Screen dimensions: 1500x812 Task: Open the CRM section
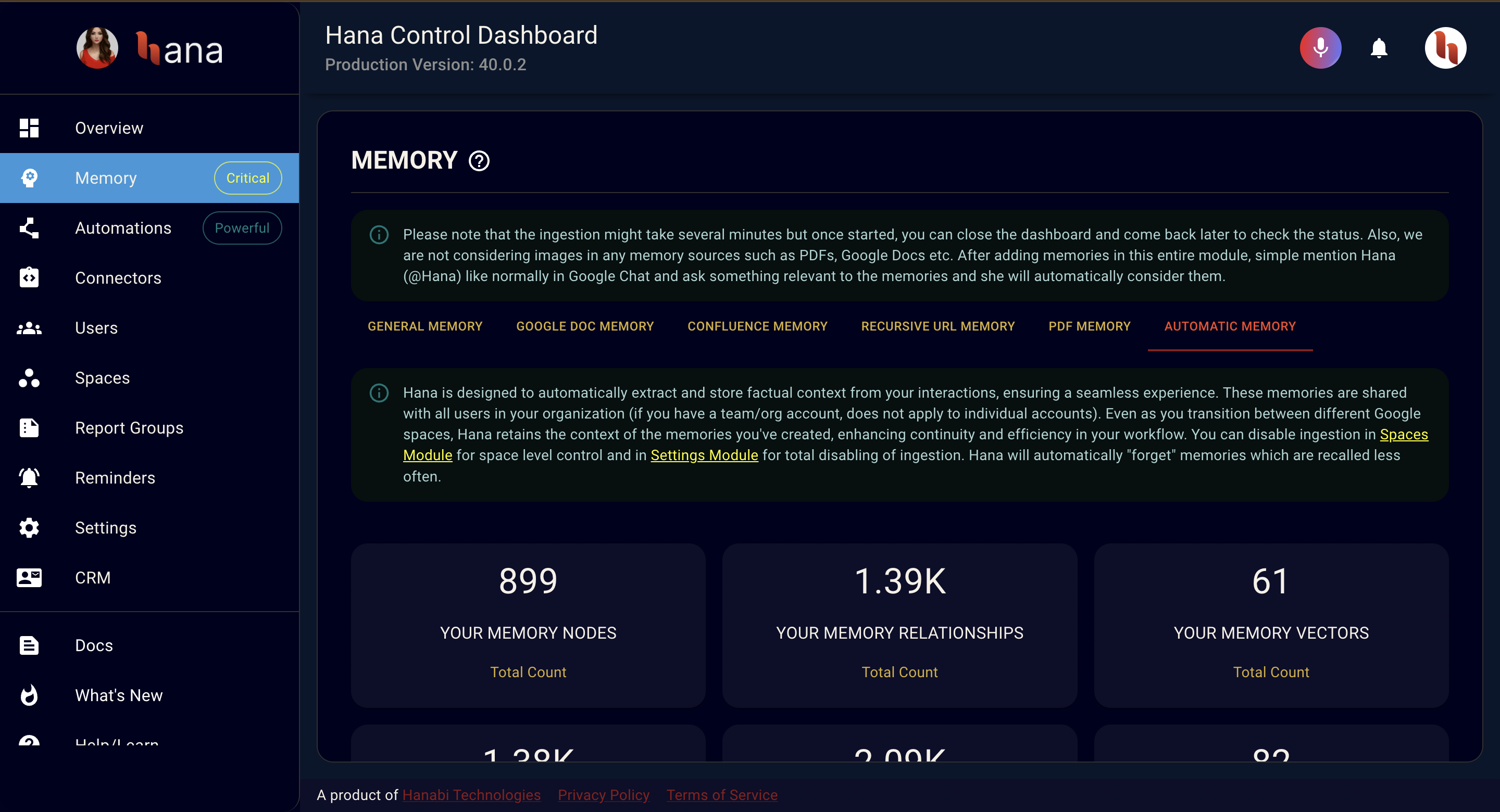click(x=149, y=578)
